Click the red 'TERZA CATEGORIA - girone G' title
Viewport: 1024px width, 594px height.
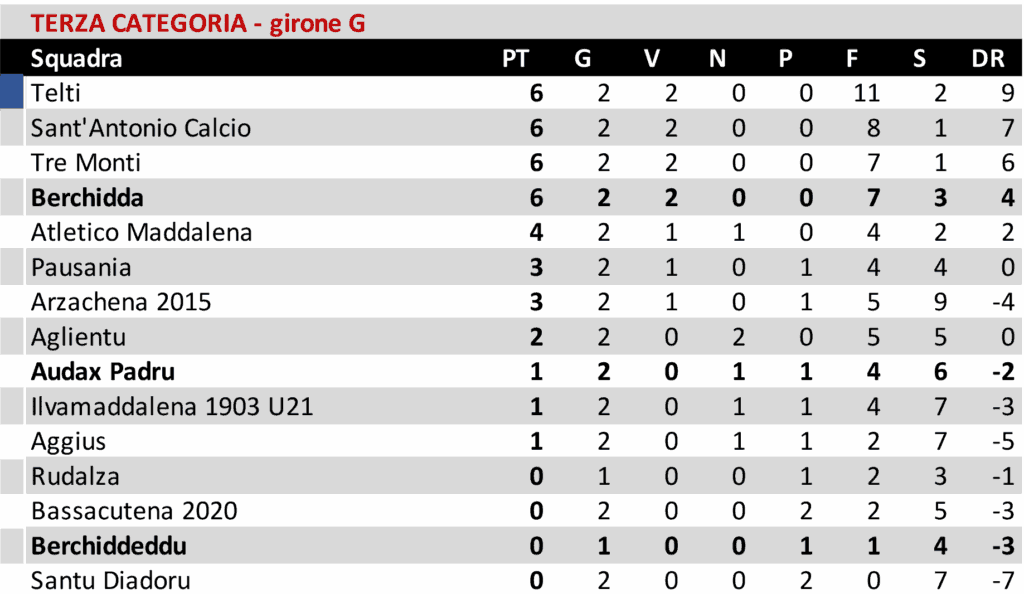tap(198, 23)
